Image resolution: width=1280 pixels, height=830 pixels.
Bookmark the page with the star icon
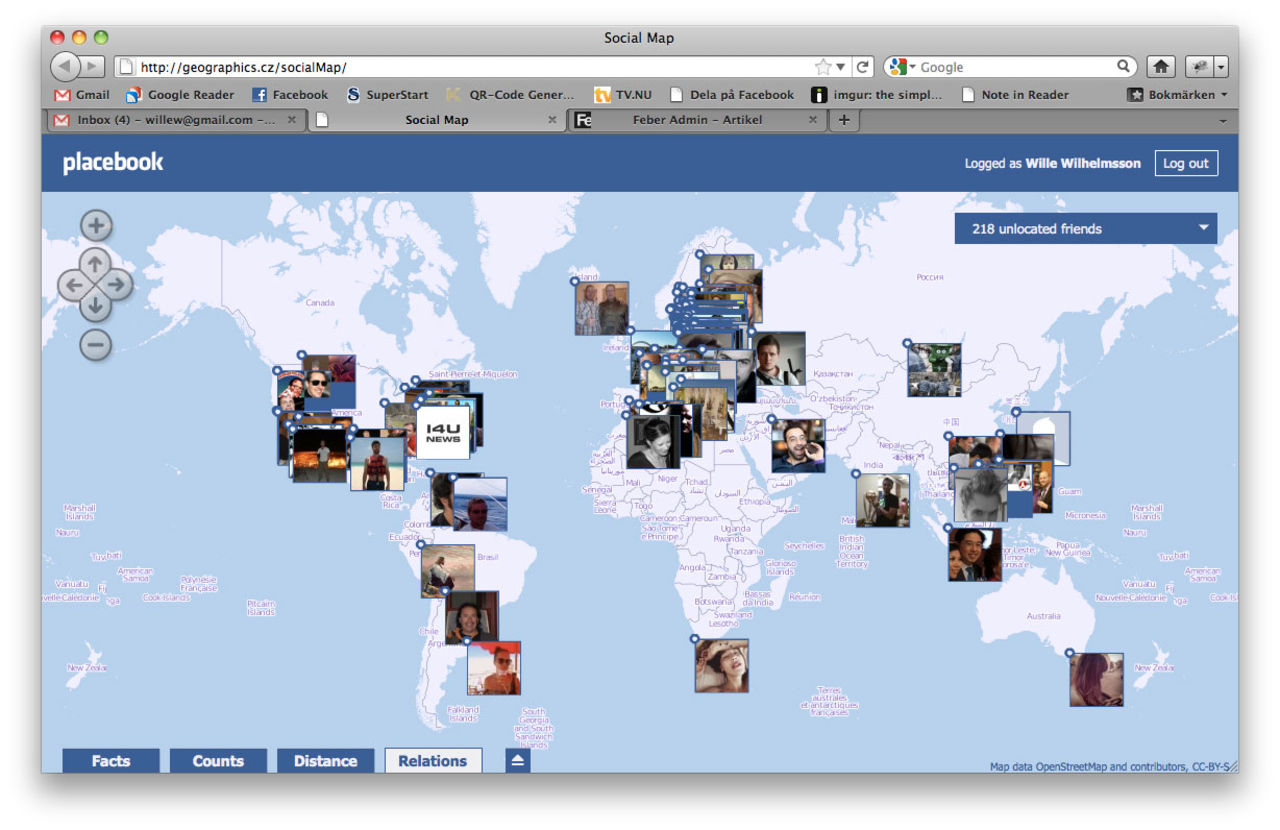click(x=823, y=67)
